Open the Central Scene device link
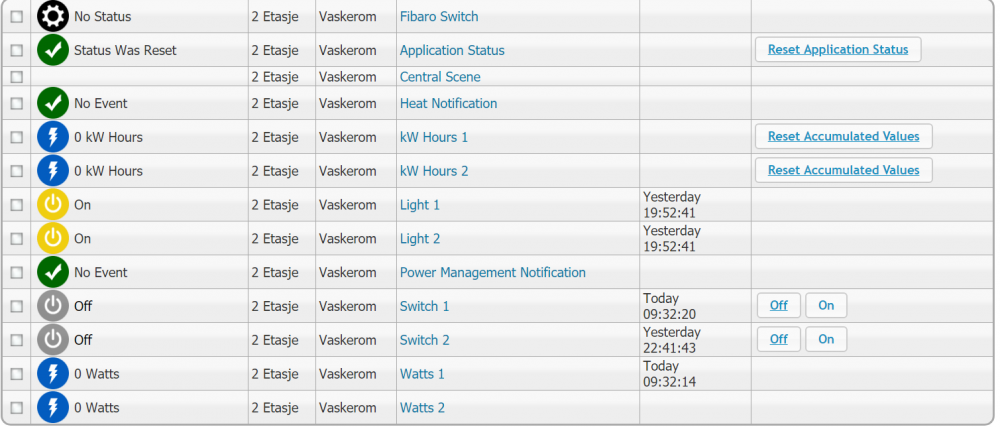The image size is (1000, 427). (440, 77)
